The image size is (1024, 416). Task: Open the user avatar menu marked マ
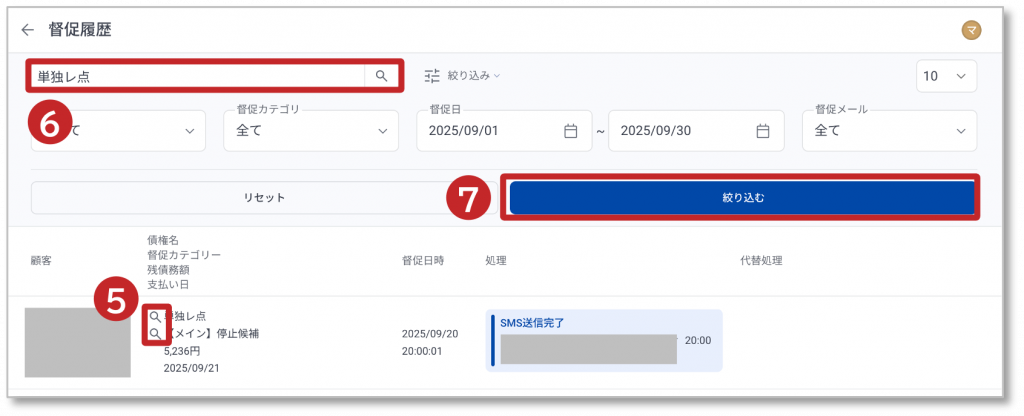tap(970, 31)
